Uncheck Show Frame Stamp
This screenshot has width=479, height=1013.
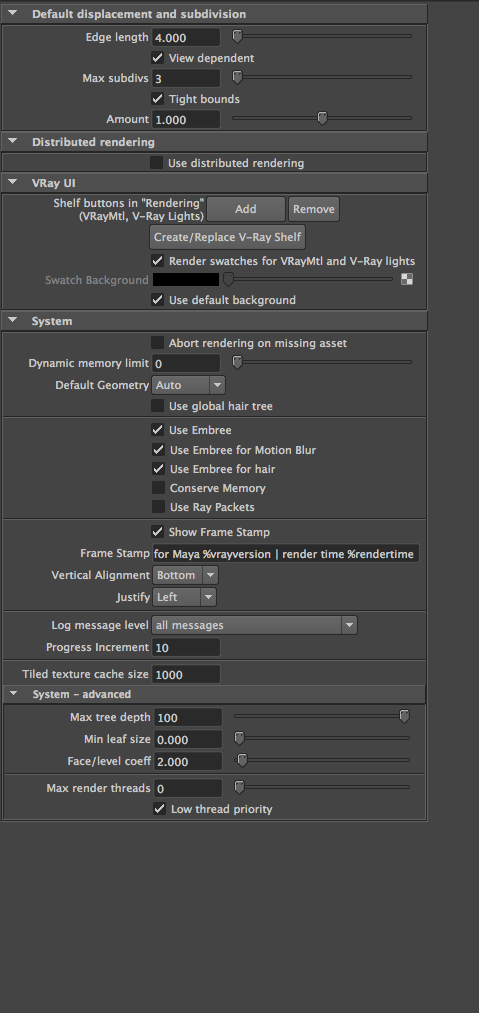pyautogui.click(x=157, y=532)
